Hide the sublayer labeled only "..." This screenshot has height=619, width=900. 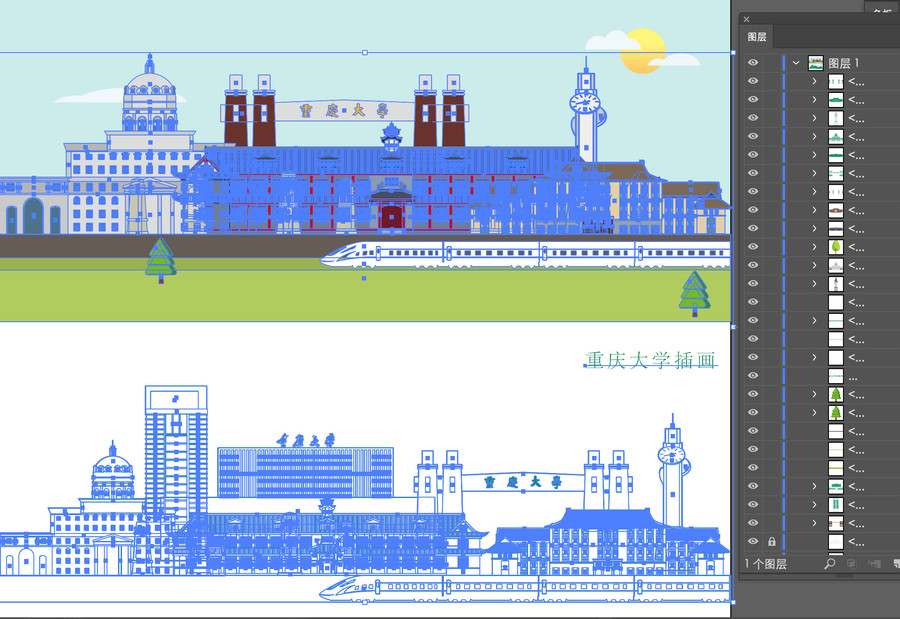(753, 376)
